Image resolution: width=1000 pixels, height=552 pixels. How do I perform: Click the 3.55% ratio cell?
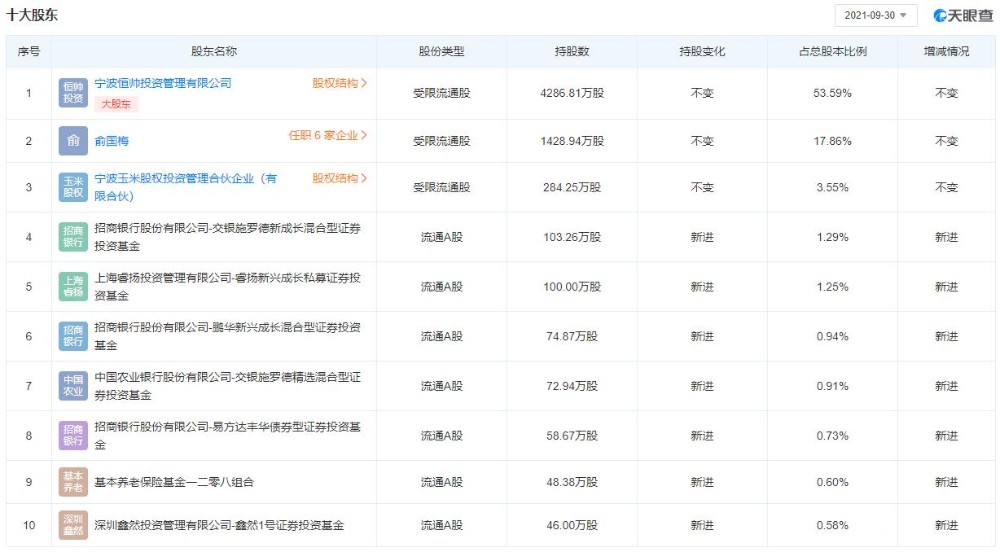point(832,187)
